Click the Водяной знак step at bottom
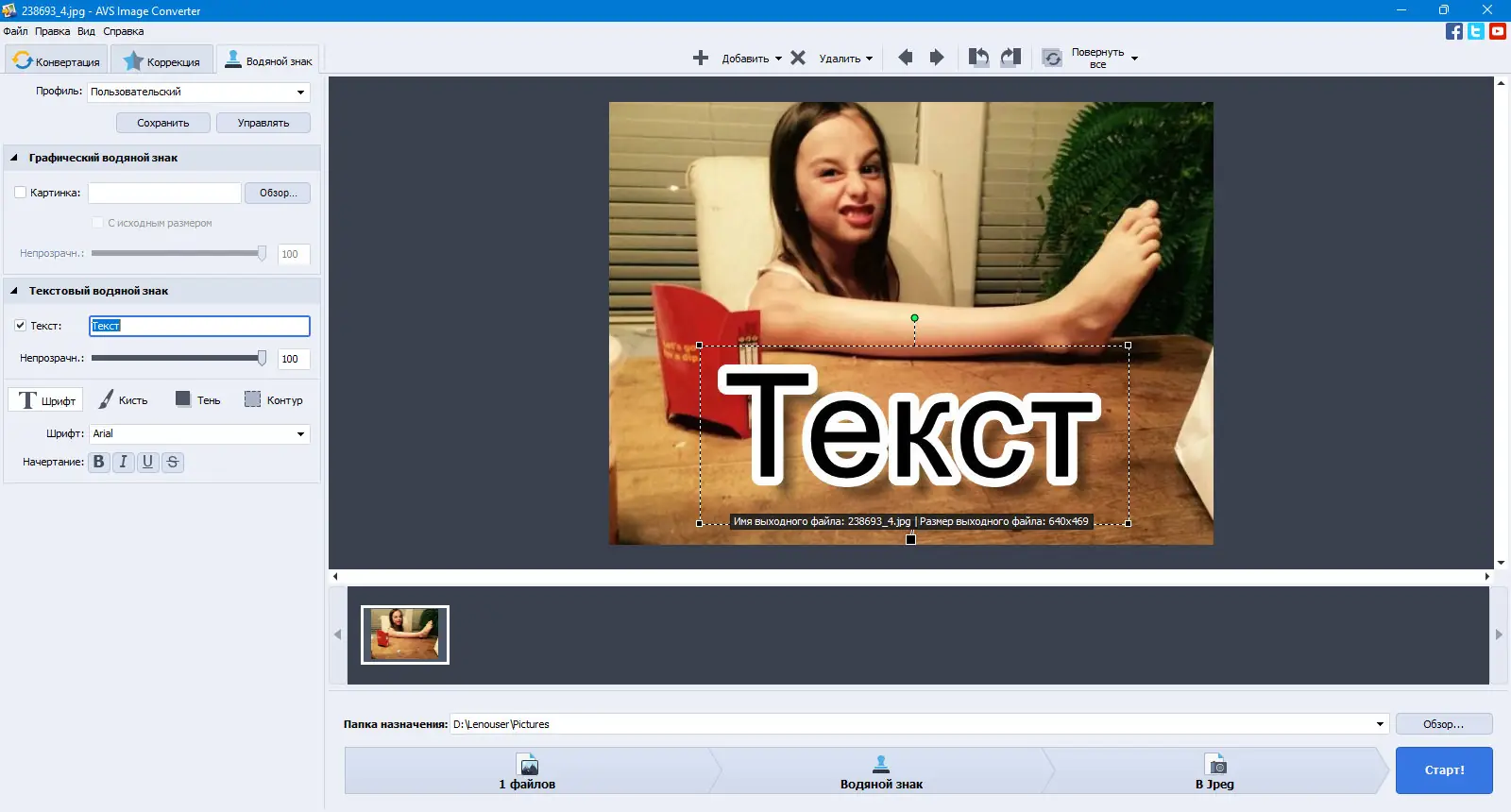The width and height of the screenshot is (1511, 812). tap(881, 770)
